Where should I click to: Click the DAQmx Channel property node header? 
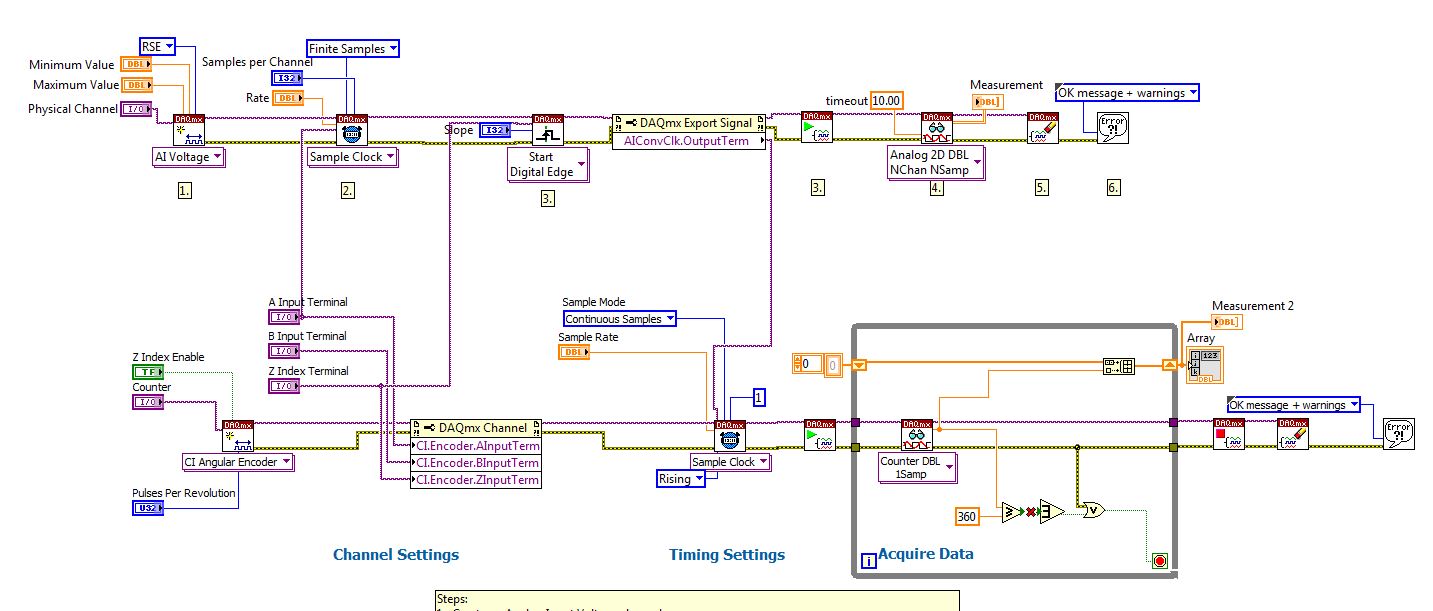point(476,427)
